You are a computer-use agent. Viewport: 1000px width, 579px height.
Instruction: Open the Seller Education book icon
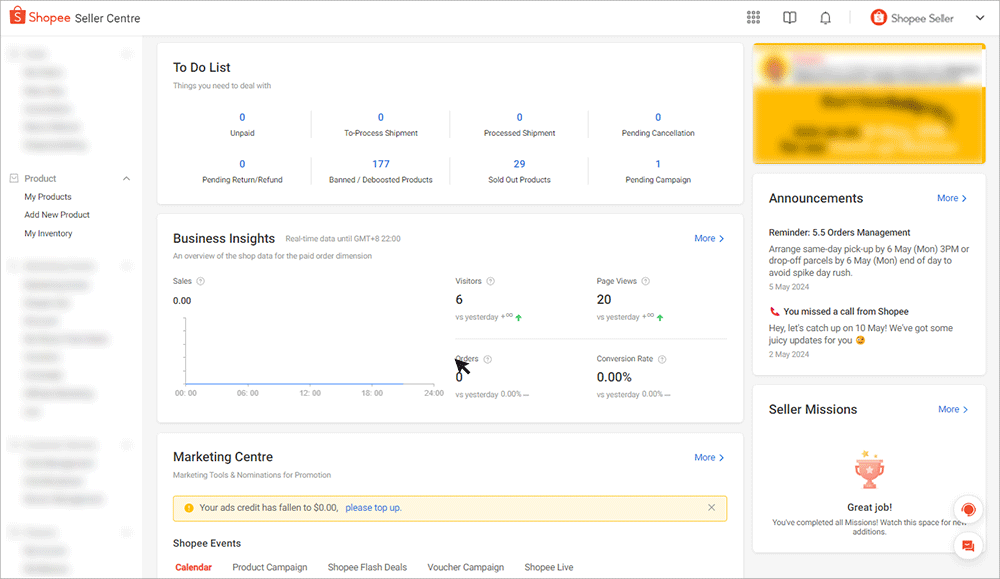tap(789, 18)
